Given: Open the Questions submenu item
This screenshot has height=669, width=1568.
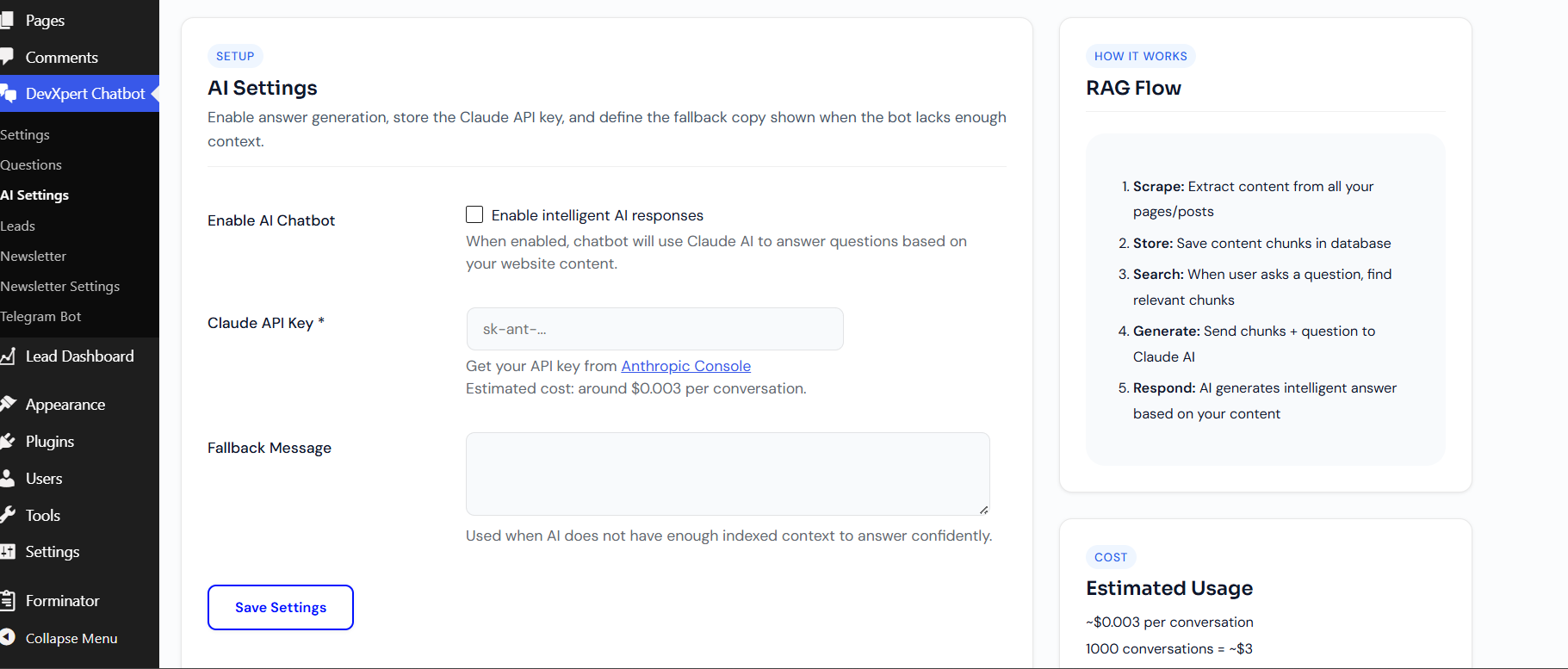Looking at the screenshot, I should (31, 164).
